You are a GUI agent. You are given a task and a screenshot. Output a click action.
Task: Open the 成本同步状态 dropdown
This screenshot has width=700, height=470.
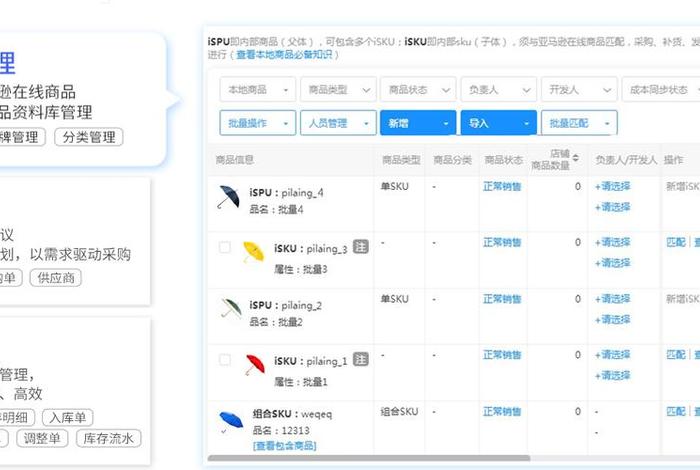click(661, 90)
